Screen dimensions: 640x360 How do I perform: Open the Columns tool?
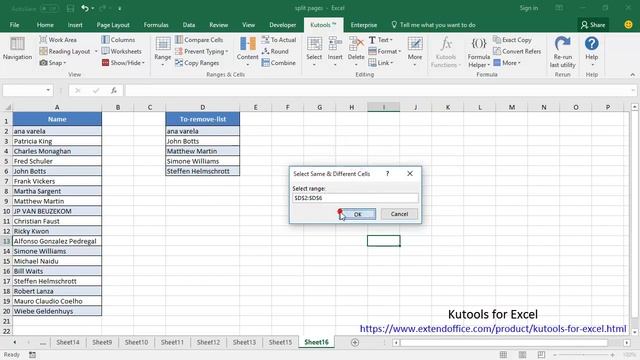[x=118, y=40]
